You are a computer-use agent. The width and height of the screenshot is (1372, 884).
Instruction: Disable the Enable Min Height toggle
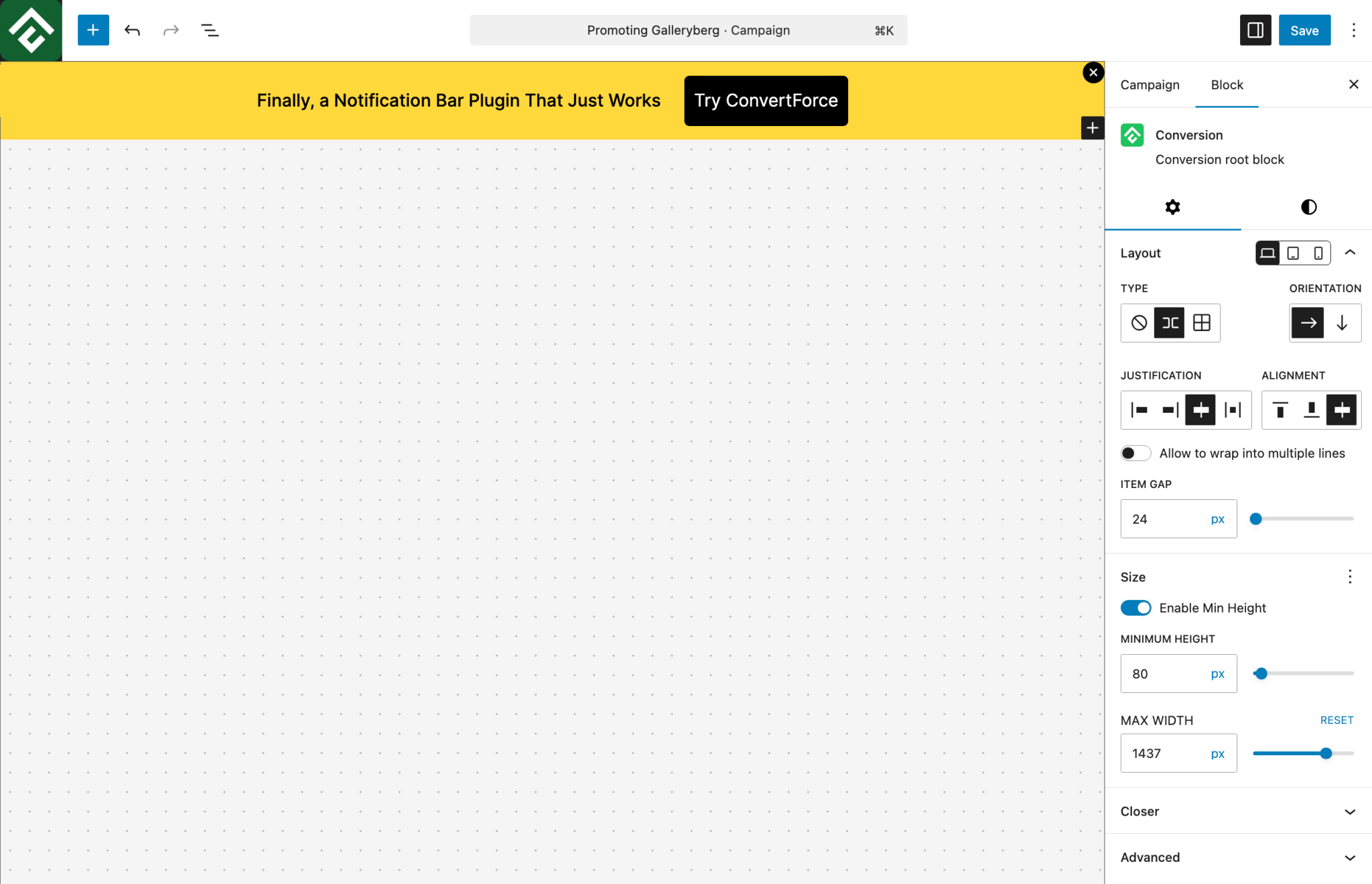(x=1136, y=608)
